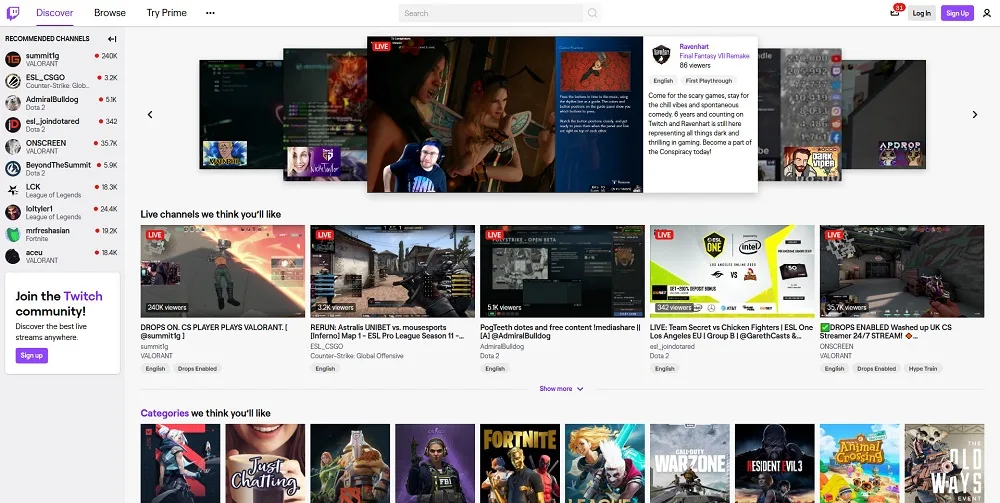Open the Browse tab

coord(110,13)
